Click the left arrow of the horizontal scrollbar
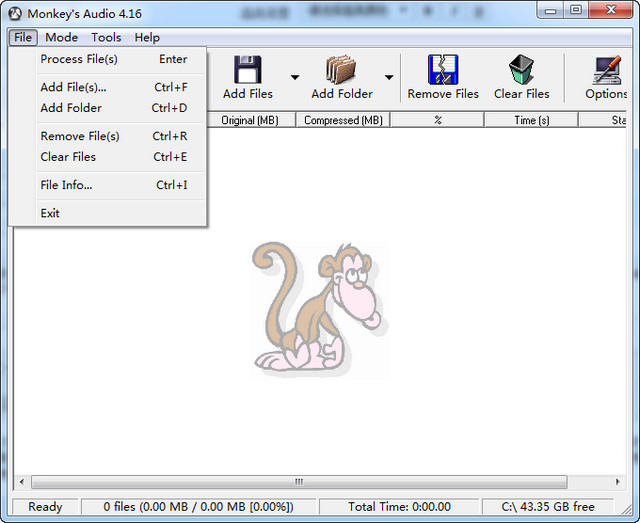 [22, 482]
